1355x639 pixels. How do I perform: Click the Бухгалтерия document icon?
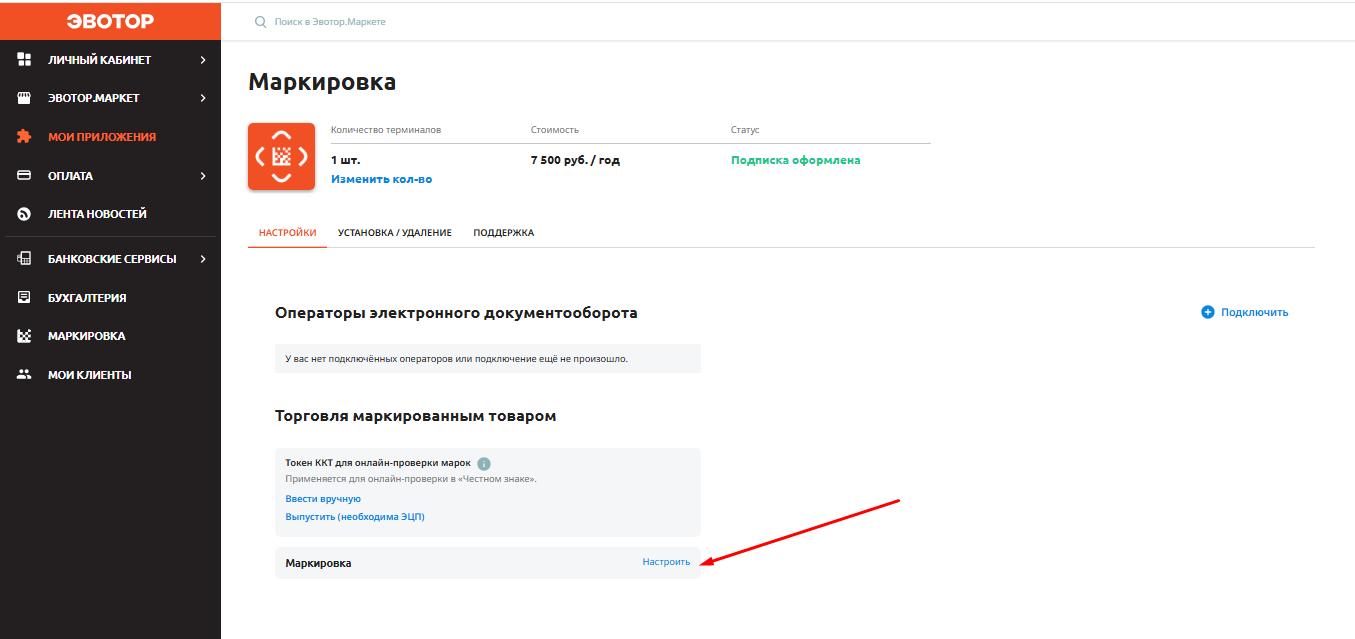25,298
